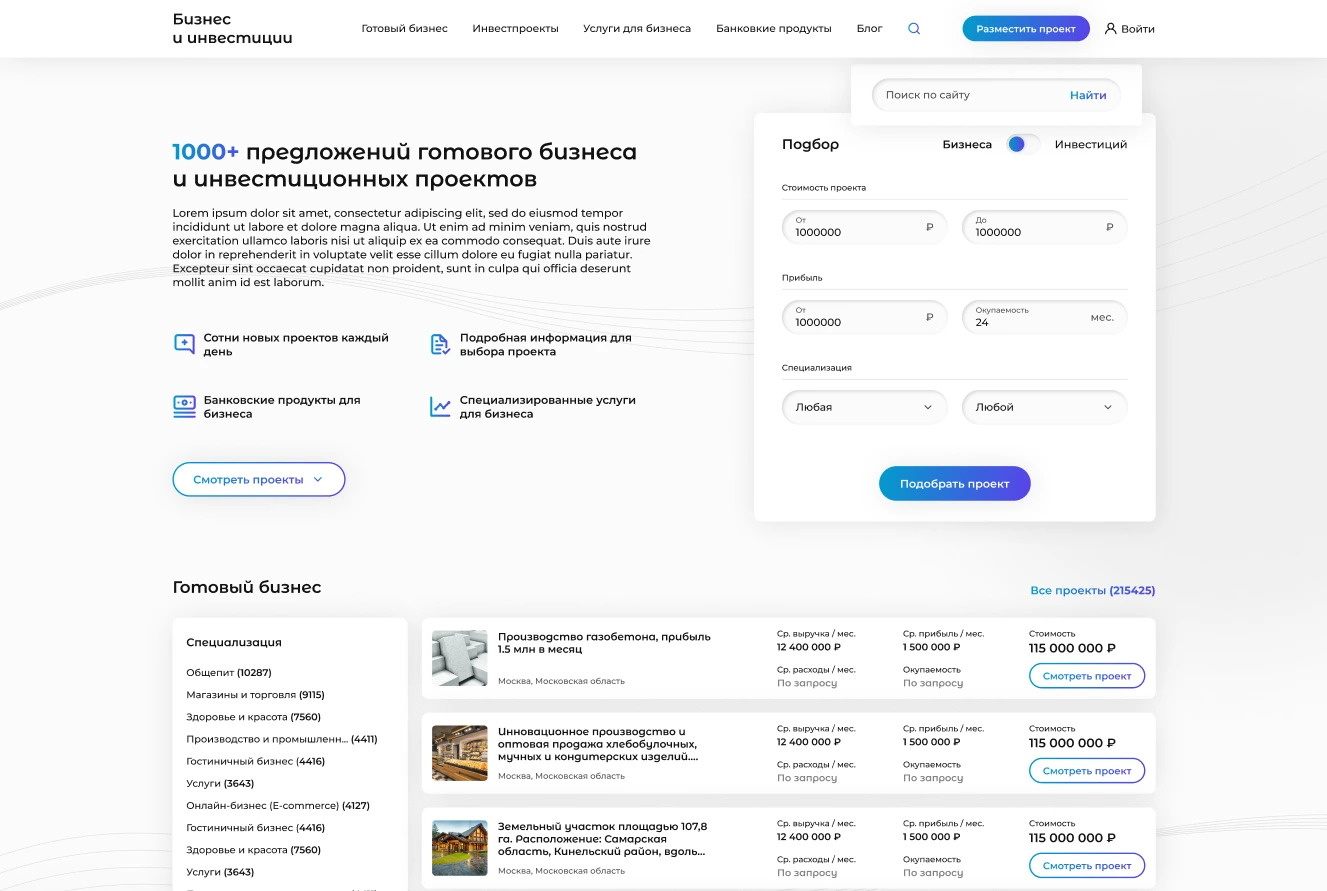Click the document icon beside Подробная информация

pyautogui.click(x=440, y=344)
